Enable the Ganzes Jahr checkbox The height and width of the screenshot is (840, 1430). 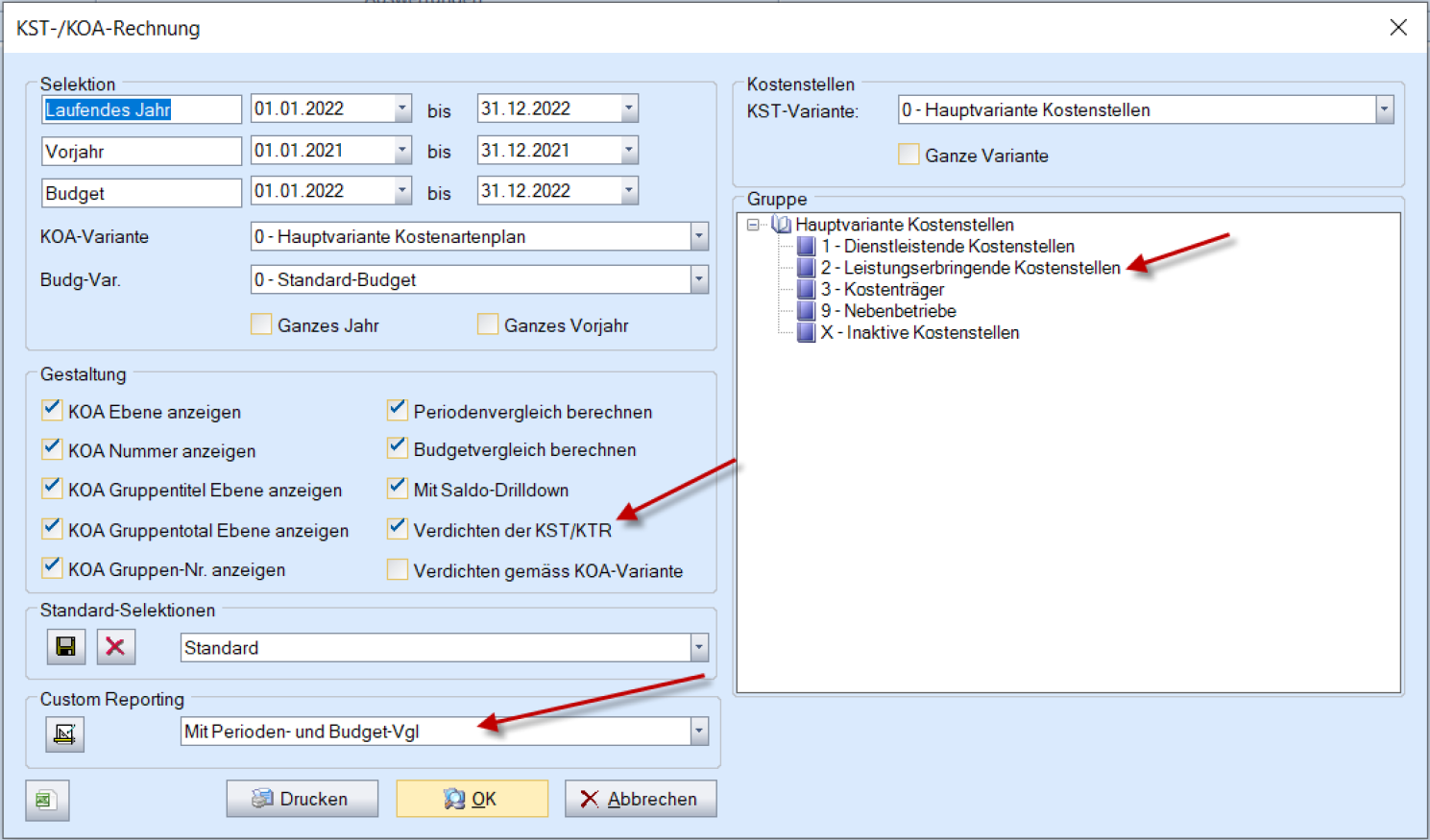(261, 324)
